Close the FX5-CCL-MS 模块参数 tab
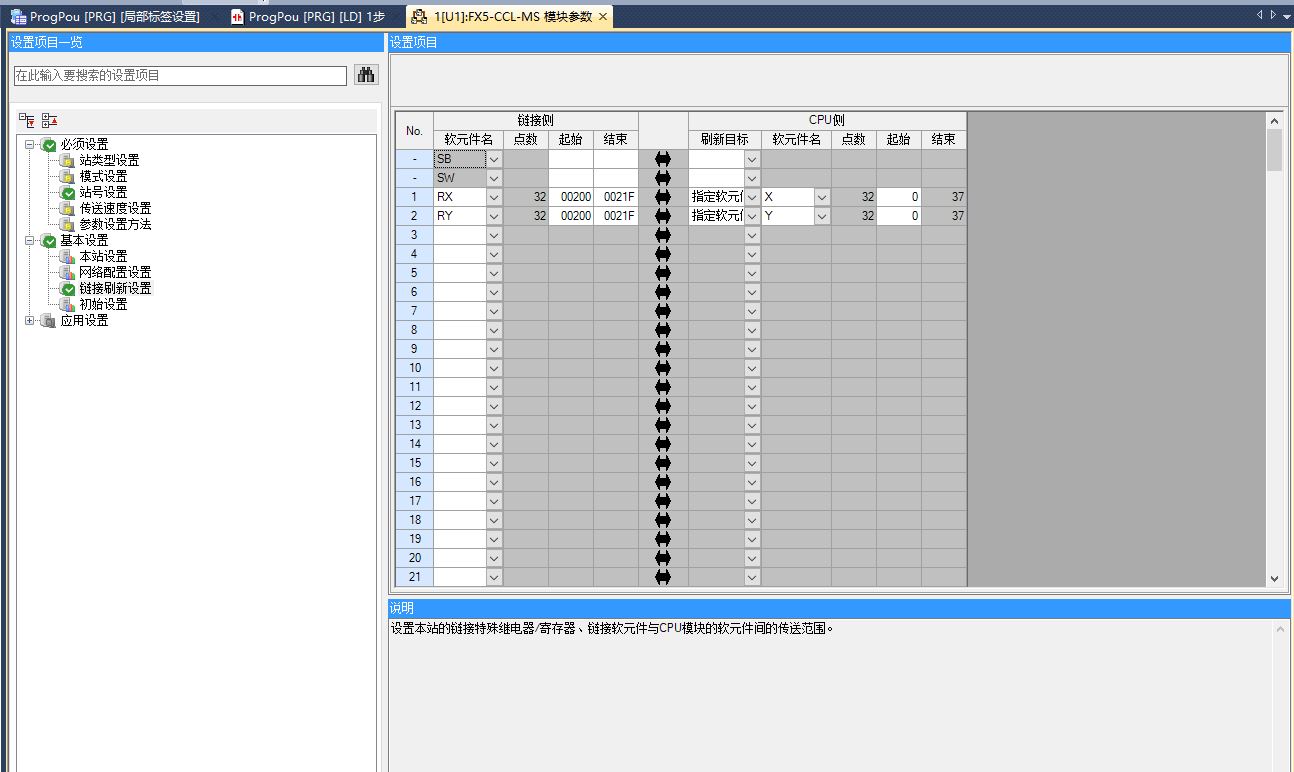Image resolution: width=1294 pixels, height=772 pixels. coord(603,17)
